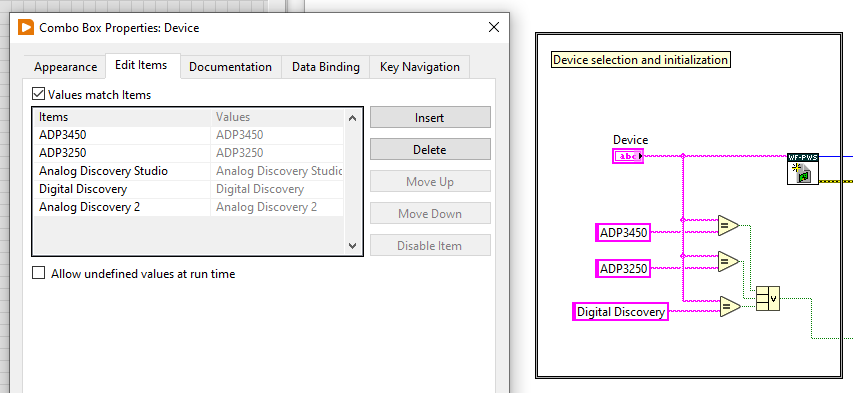Click the Insert button

430,118
